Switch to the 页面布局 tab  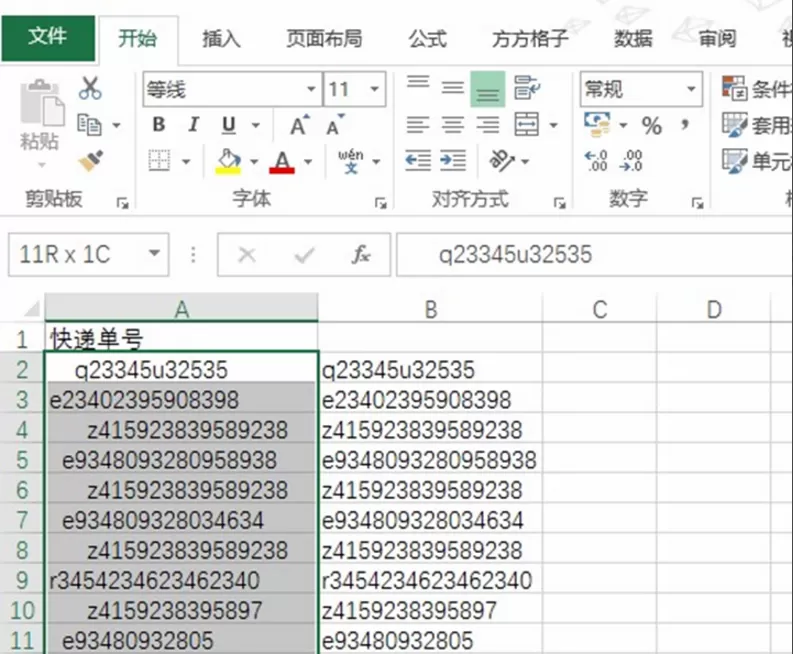pos(324,38)
